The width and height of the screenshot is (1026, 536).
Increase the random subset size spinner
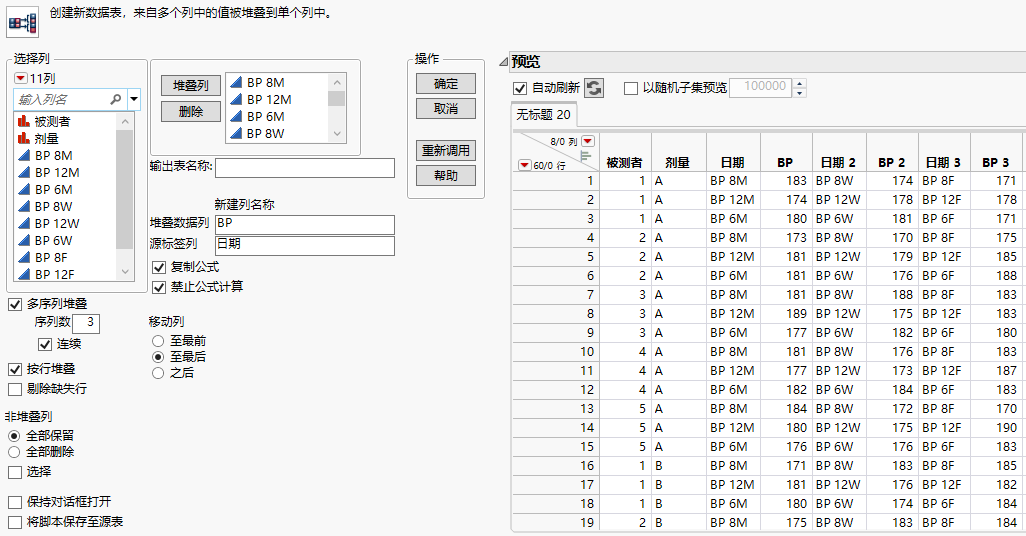point(800,83)
